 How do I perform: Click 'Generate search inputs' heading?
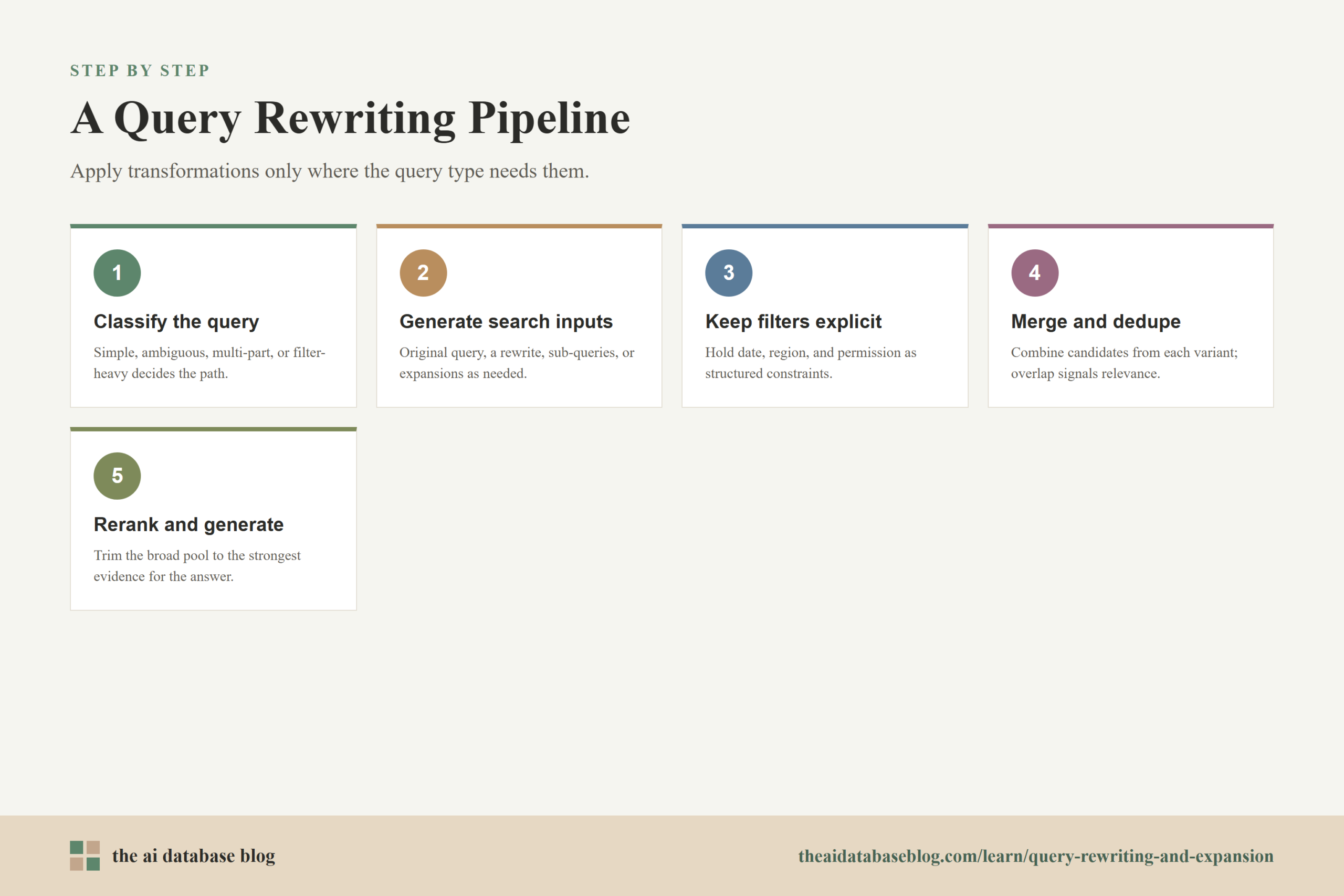pos(506,322)
